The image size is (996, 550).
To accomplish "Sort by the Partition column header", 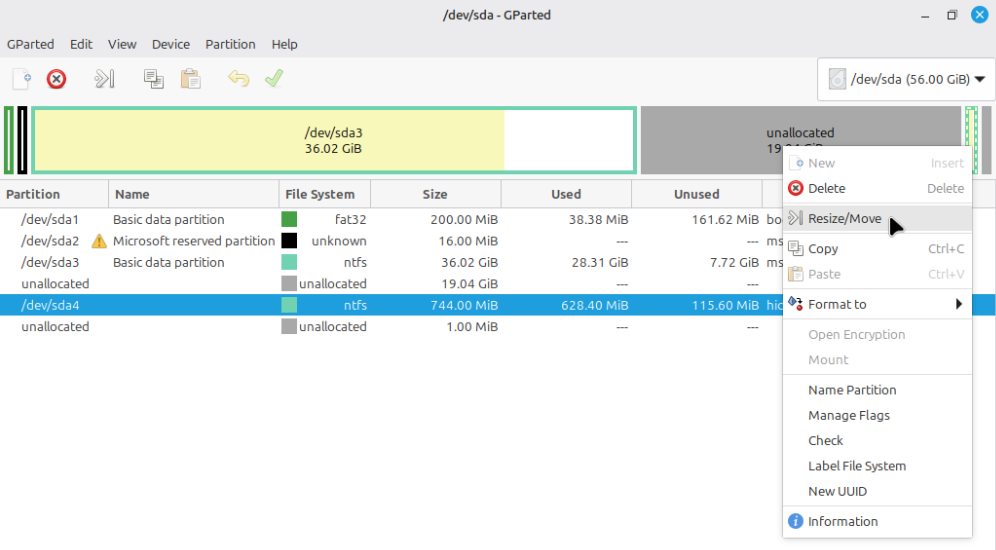I will point(54,194).
